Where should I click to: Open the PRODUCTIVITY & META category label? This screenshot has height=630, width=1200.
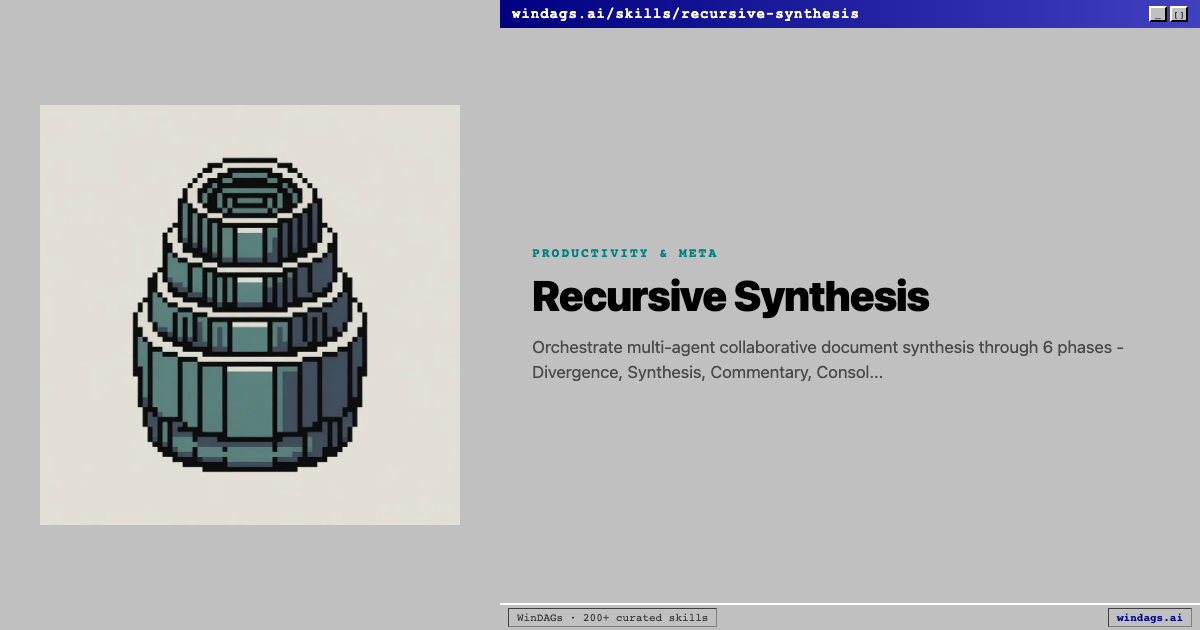coord(624,253)
